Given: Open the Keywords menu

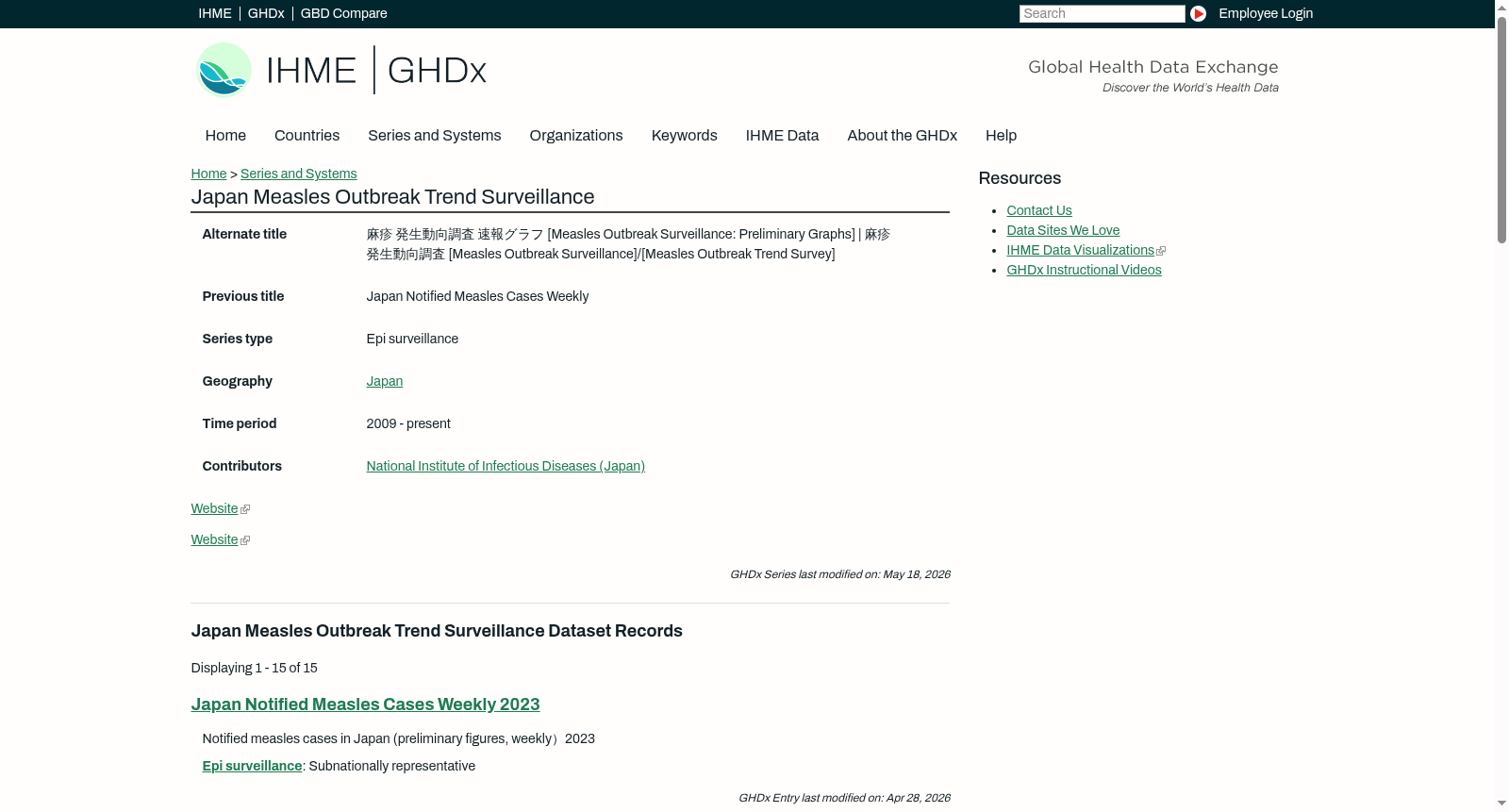Looking at the screenshot, I should (x=685, y=136).
